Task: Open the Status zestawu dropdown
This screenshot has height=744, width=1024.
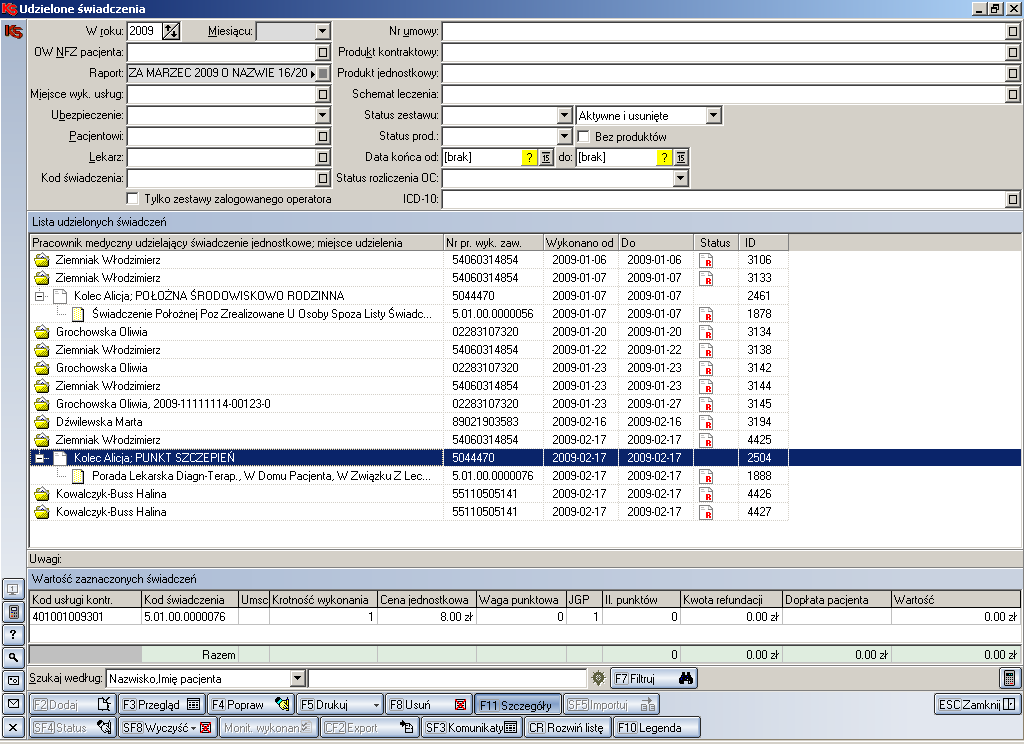Action: (x=565, y=115)
